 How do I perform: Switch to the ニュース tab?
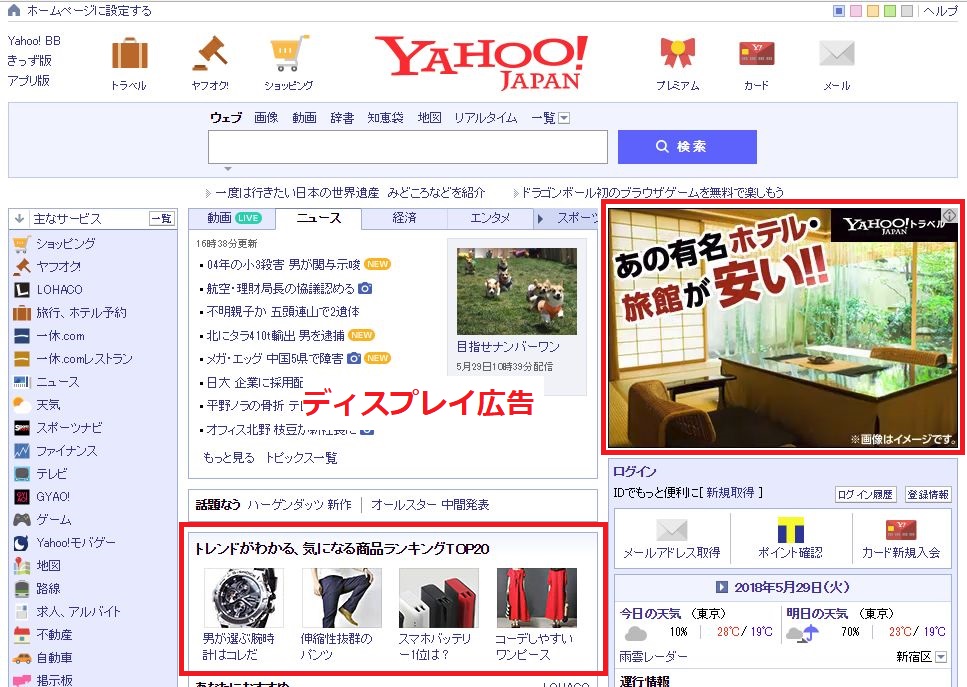click(x=319, y=218)
